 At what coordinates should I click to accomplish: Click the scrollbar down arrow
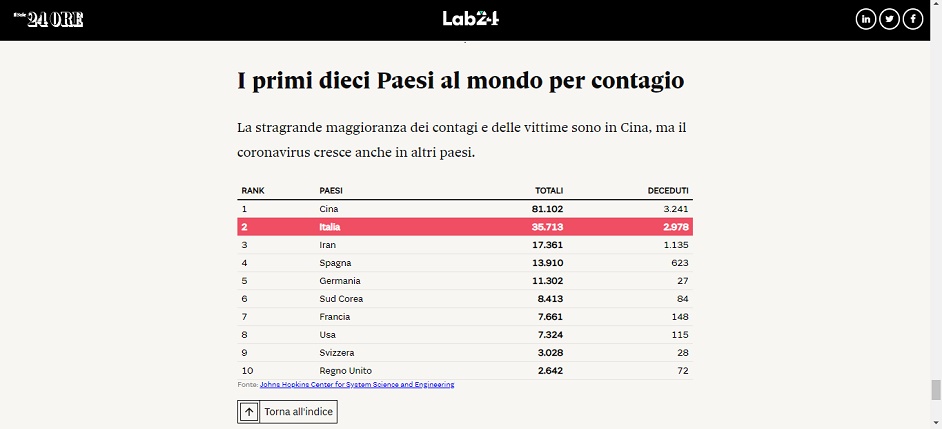point(936,424)
